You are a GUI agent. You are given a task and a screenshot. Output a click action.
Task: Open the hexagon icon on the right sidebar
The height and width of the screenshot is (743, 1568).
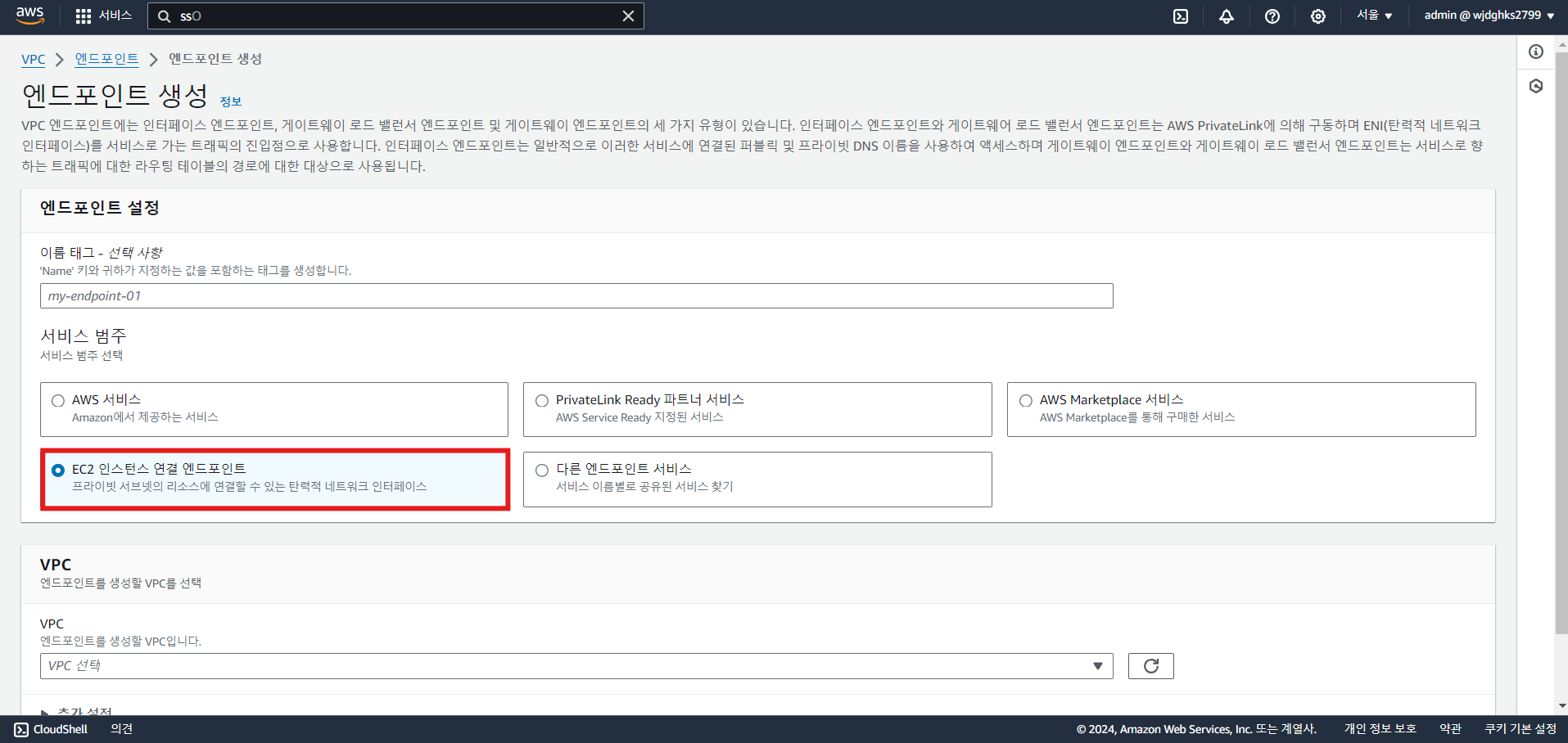coord(1536,86)
